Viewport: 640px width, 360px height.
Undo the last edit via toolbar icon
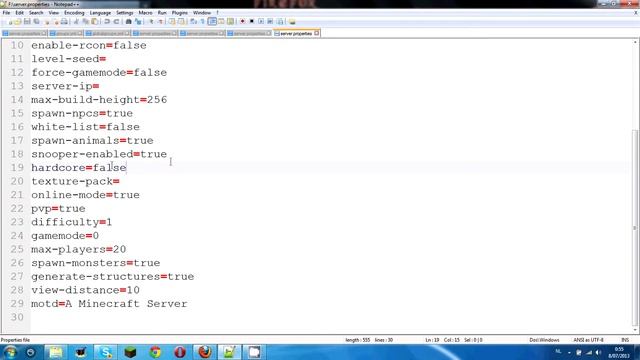pyautogui.click(x=107, y=21)
